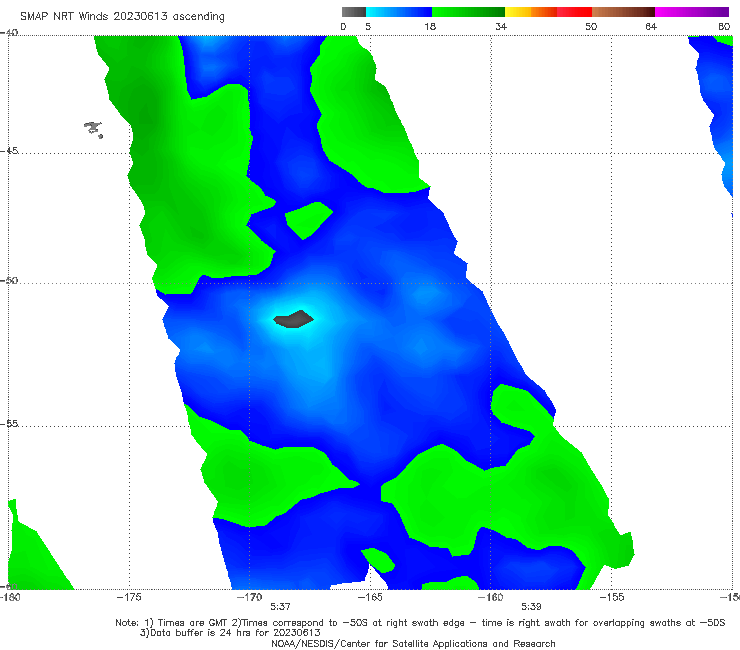This screenshot has width=740, height=650.
Task: Click the longitude label "-175"
Action: tap(129, 597)
